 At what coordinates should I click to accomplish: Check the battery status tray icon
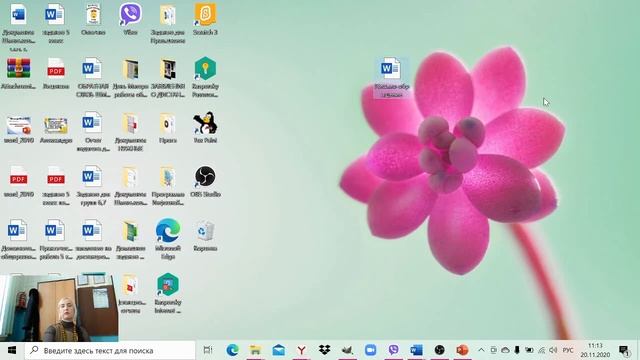(529, 350)
